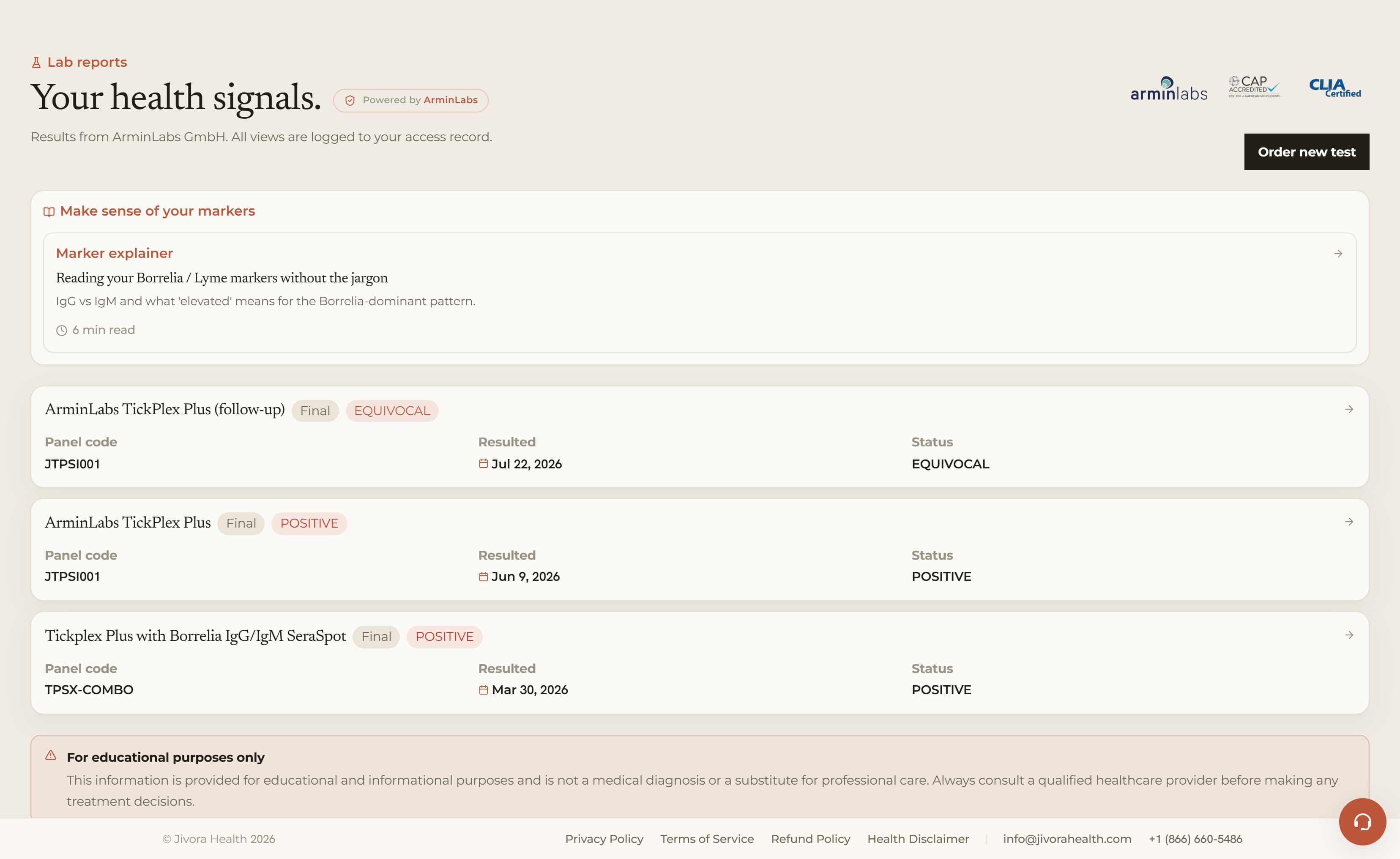Click the Final badge on SeraSpot report
1400x859 pixels.
(376, 636)
